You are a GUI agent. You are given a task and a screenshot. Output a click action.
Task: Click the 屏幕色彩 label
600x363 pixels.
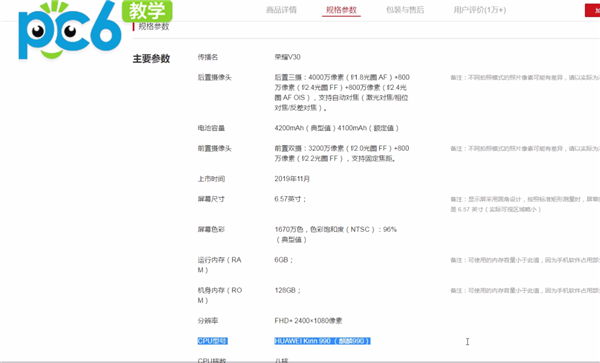click(x=211, y=230)
